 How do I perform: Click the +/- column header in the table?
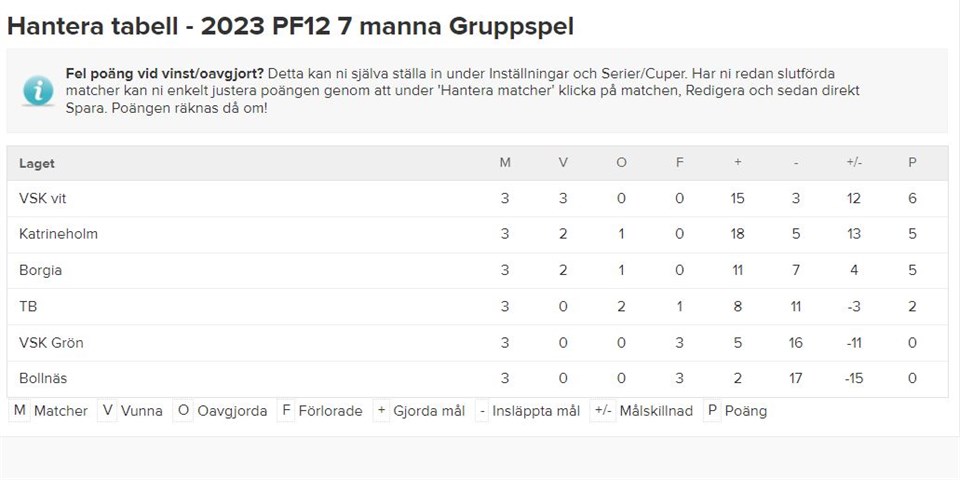[853, 163]
